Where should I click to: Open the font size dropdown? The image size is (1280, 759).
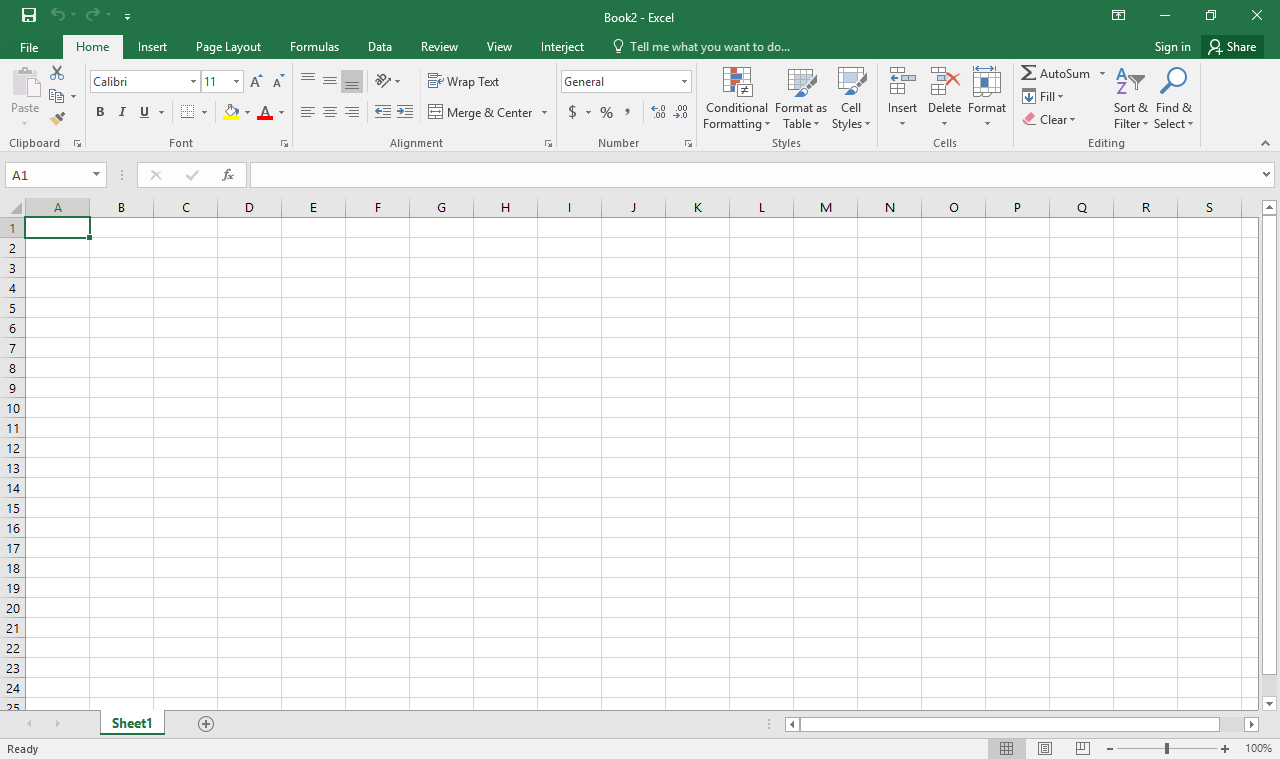(x=237, y=82)
